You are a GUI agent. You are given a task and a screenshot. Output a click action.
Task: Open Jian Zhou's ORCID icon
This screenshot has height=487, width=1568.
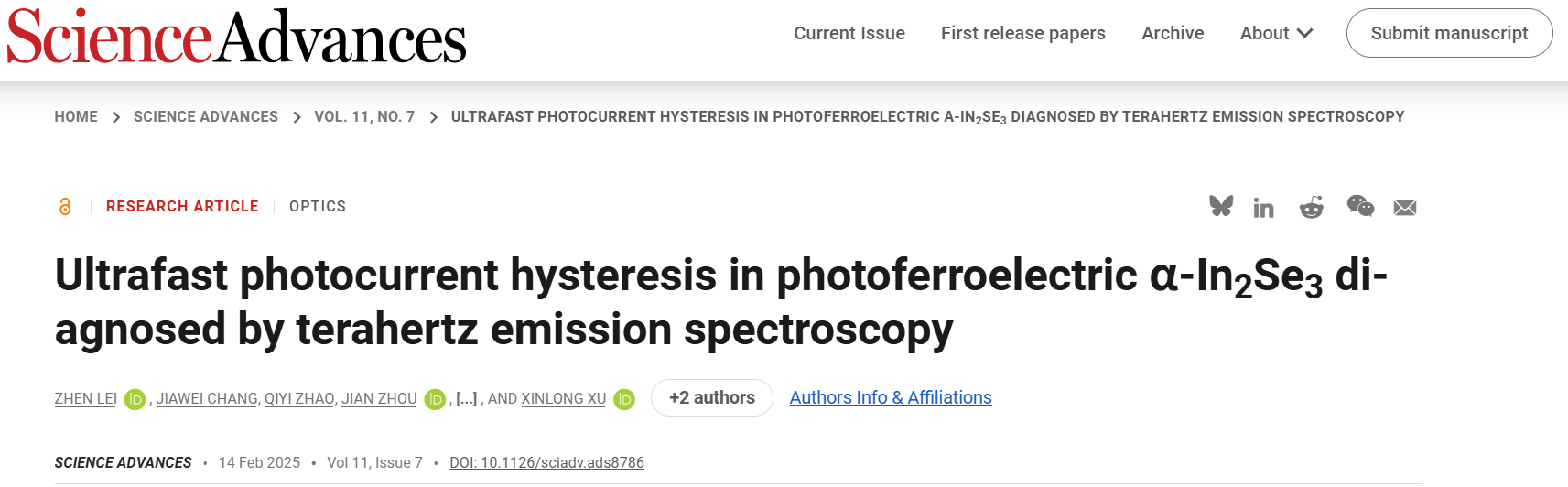(435, 399)
